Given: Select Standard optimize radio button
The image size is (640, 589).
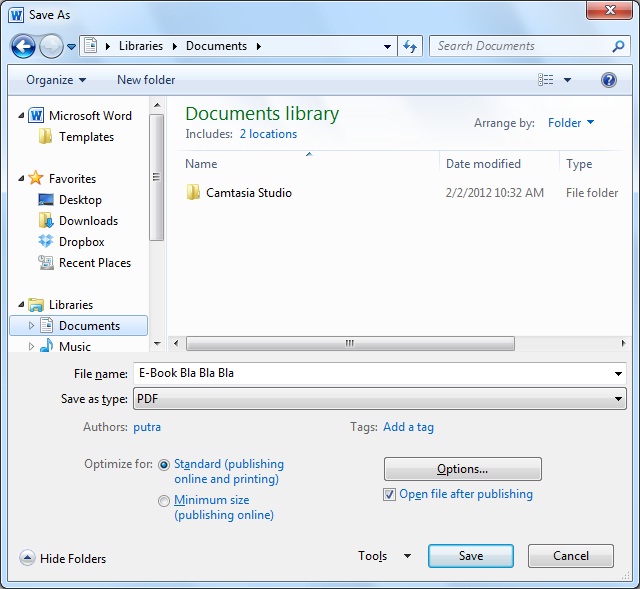Looking at the screenshot, I should 164,465.
